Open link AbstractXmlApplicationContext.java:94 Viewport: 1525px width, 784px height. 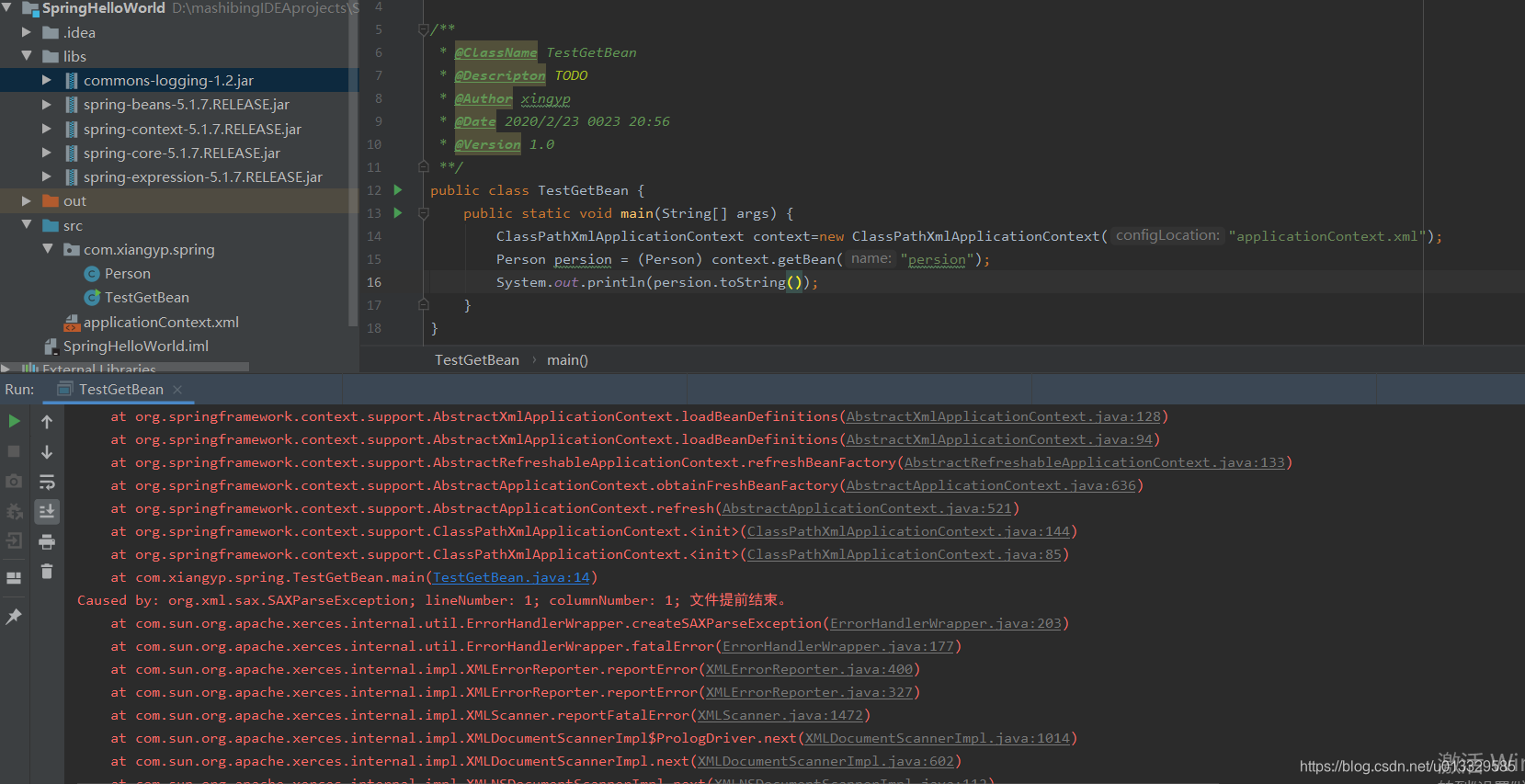pyautogui.click(x=999, y=439)
